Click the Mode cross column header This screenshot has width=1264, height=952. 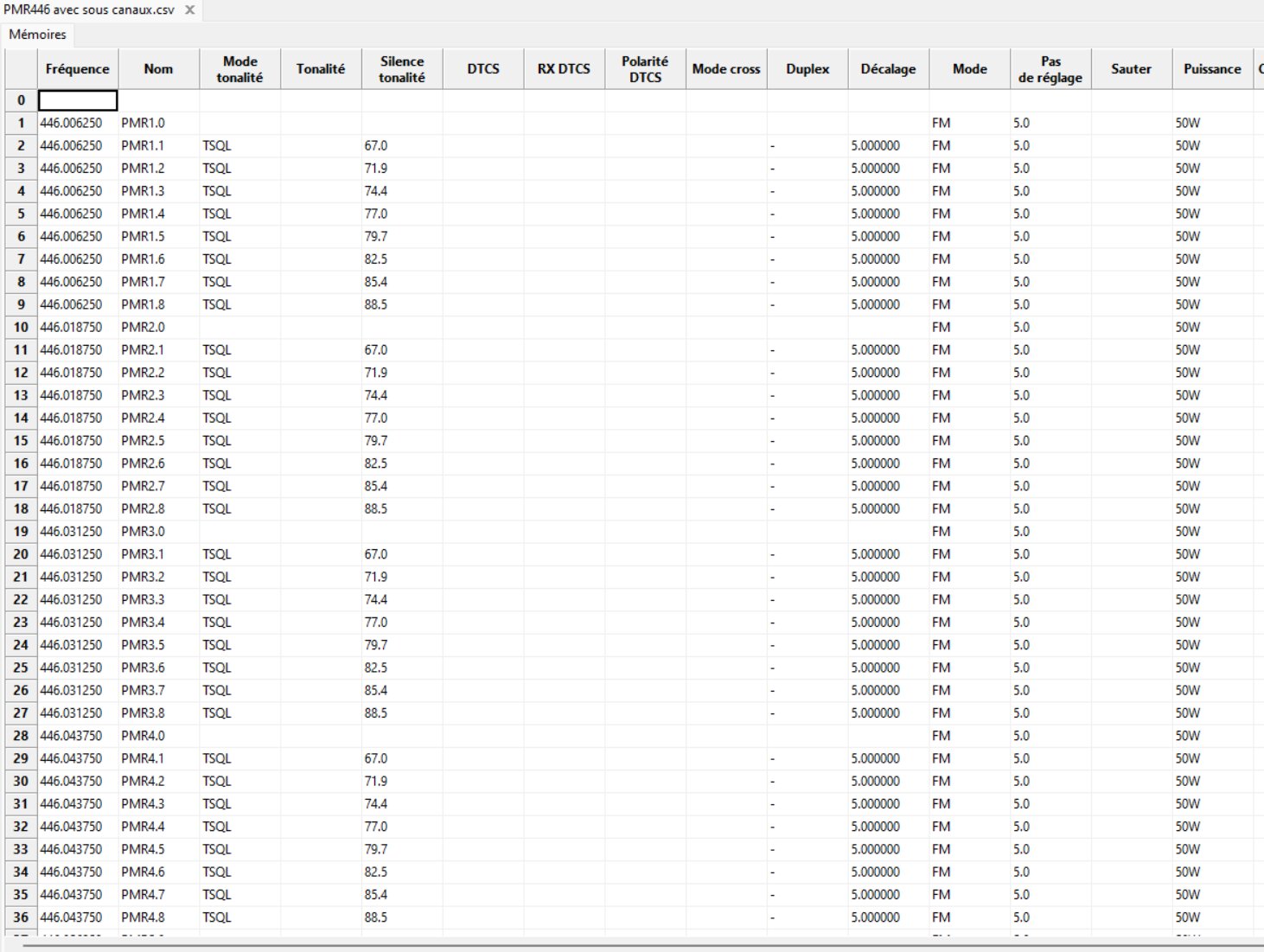coord(726,69)
